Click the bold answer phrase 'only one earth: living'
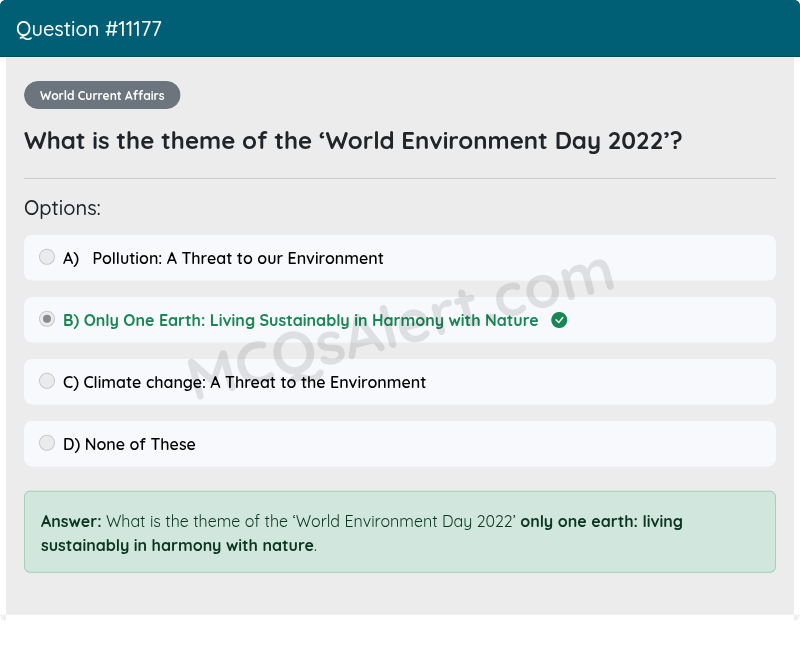This screenshot has height=645, width=800. (x=601, y=522)
